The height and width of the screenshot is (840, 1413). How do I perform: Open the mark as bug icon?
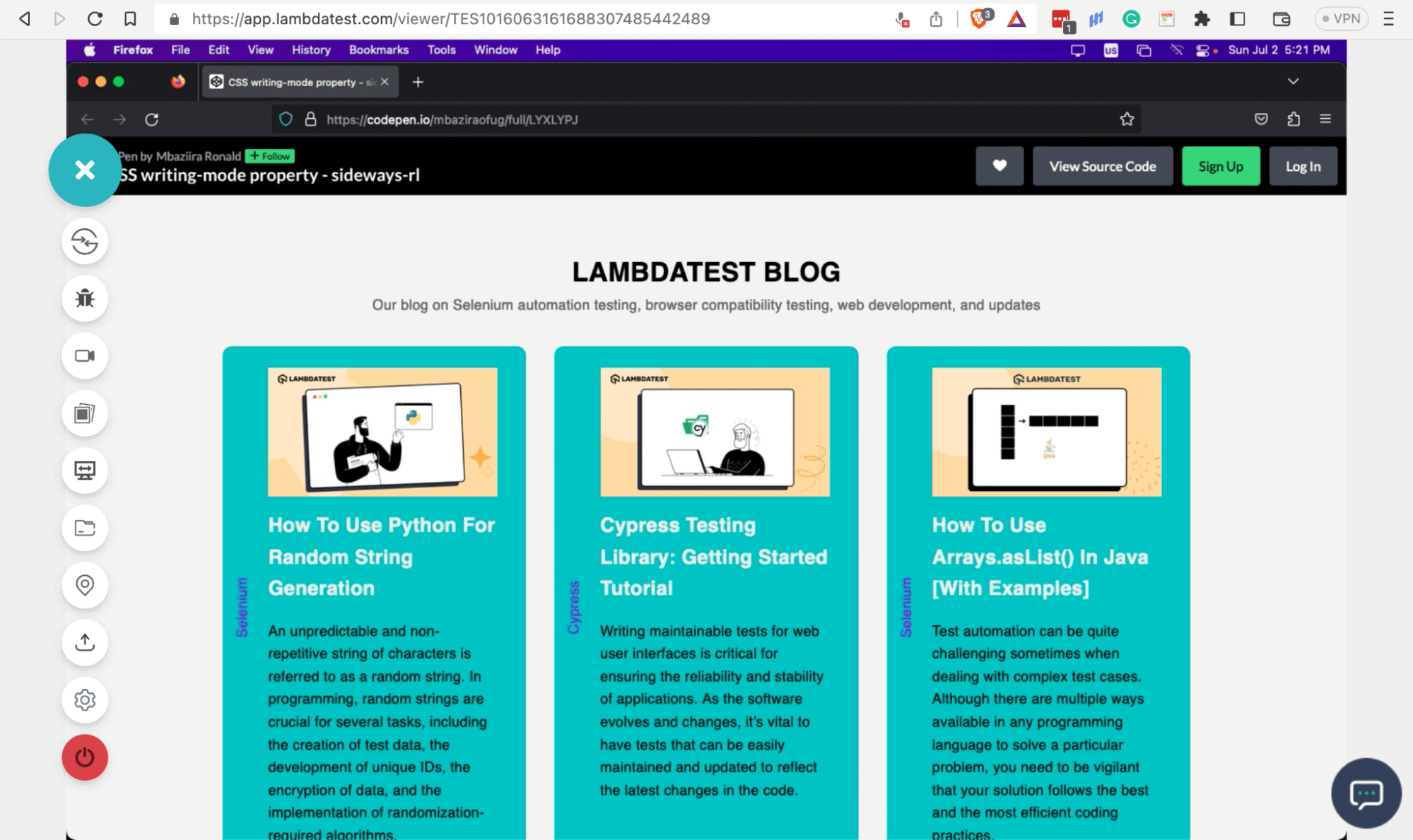[85, 299]
